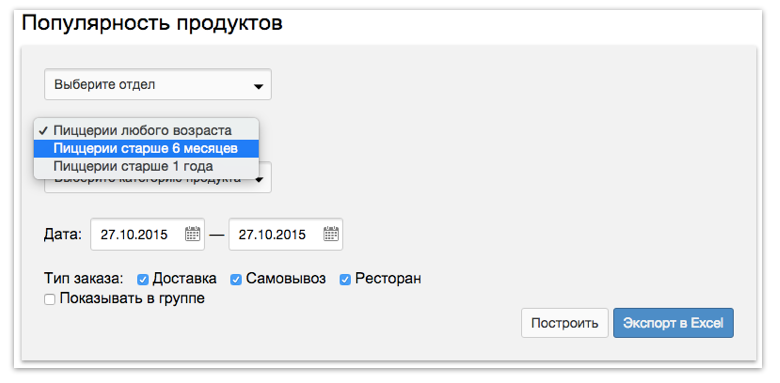Uncheck the Доставка checkbox
Viewport: 780px width, 383px height.
coord(143,280)
